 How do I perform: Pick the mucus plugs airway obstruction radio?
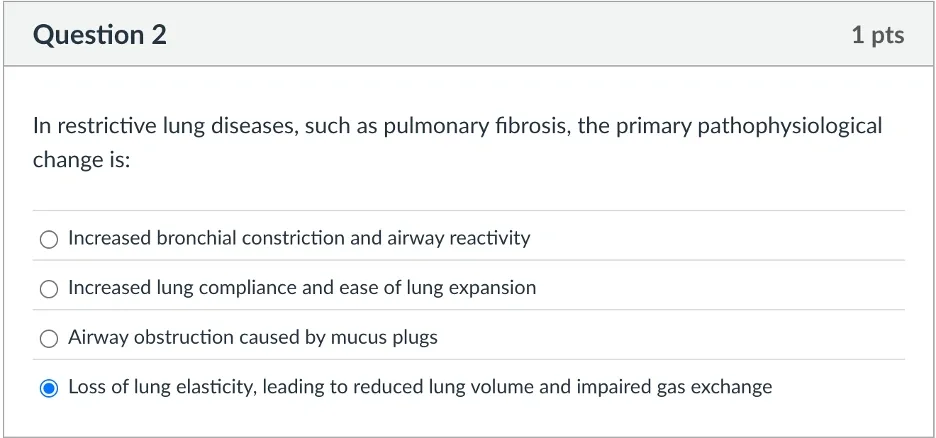[49, 339]
